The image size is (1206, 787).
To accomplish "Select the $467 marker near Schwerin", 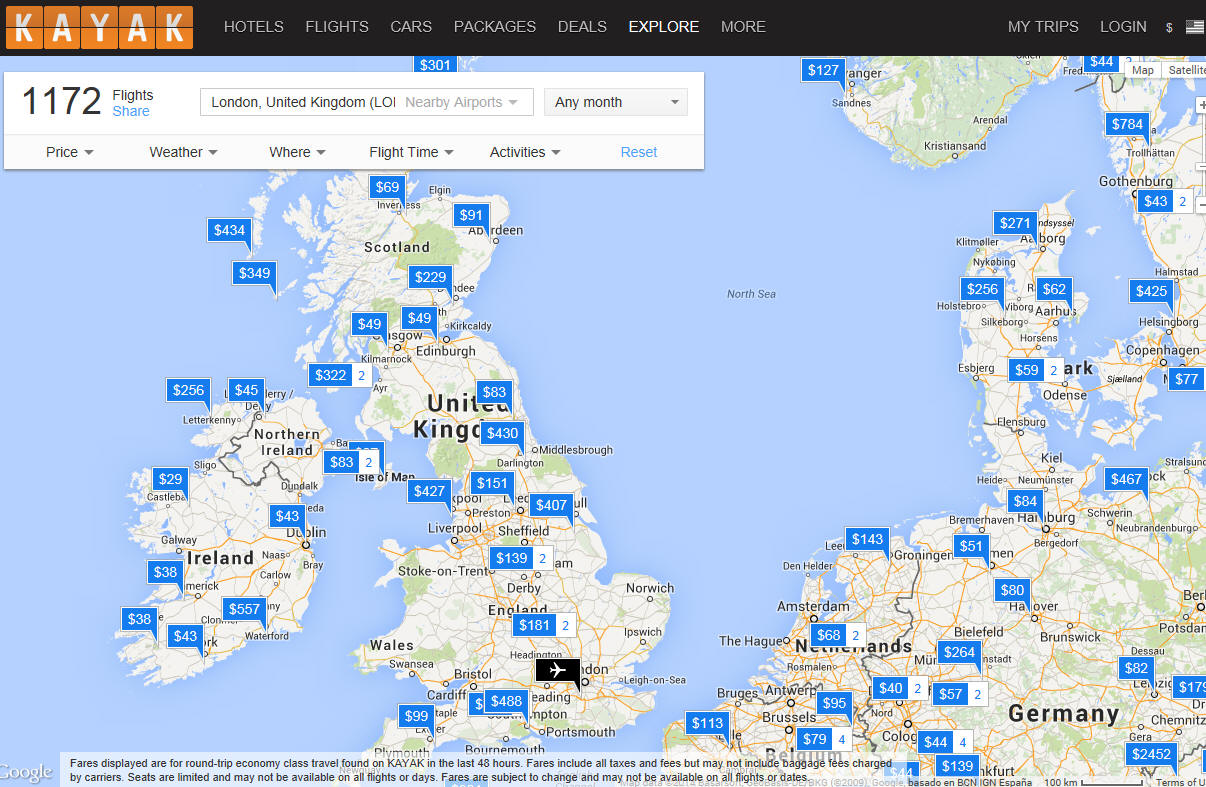I will [1126, 479].
